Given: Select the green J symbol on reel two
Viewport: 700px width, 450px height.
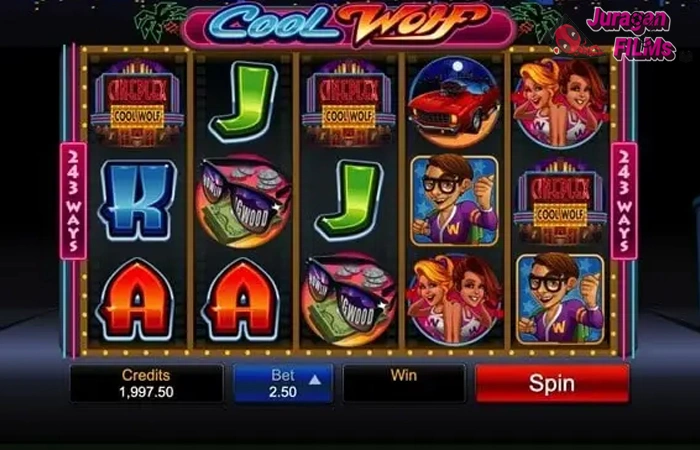Looking at the screenshot, I should coord(243,101).
